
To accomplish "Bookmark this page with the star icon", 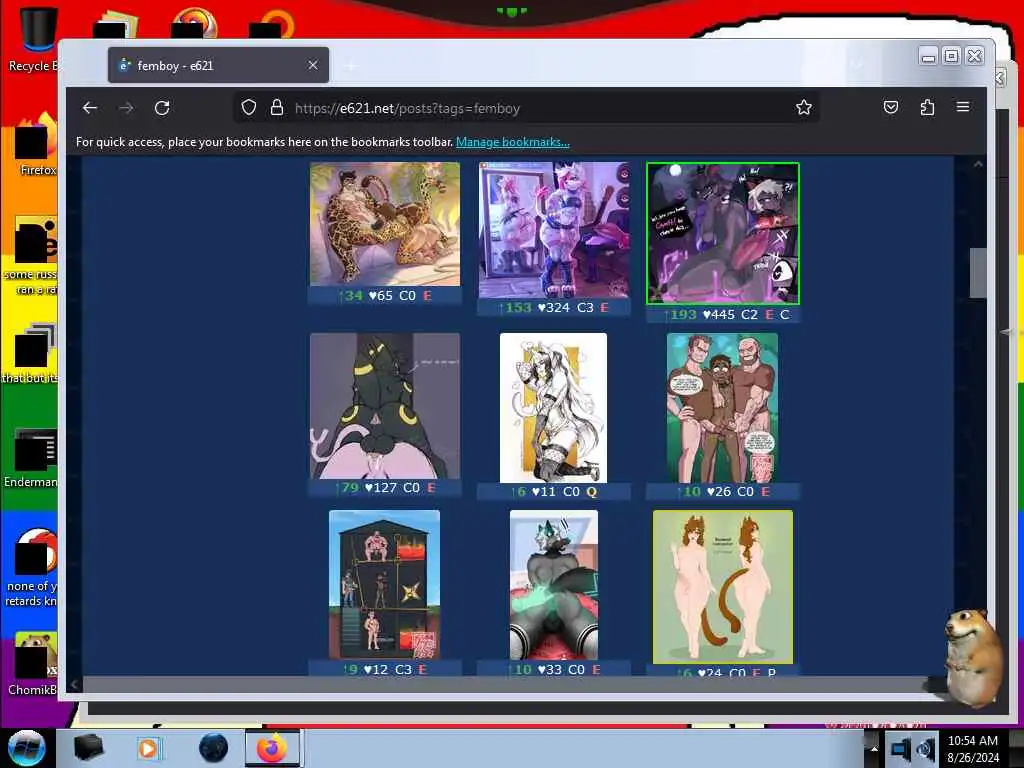I will (804, 108).
